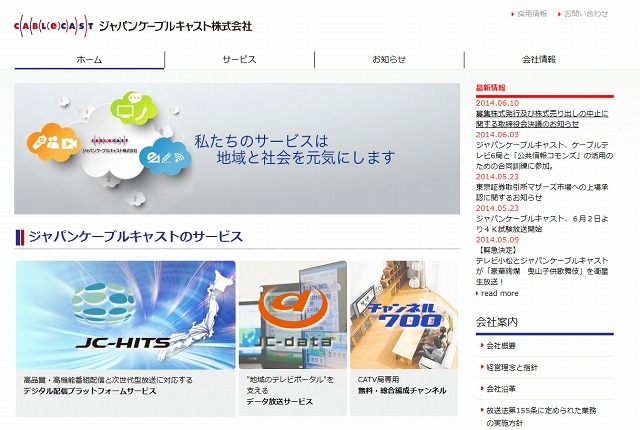Open the JC-HITS service image

pos(126,315)
